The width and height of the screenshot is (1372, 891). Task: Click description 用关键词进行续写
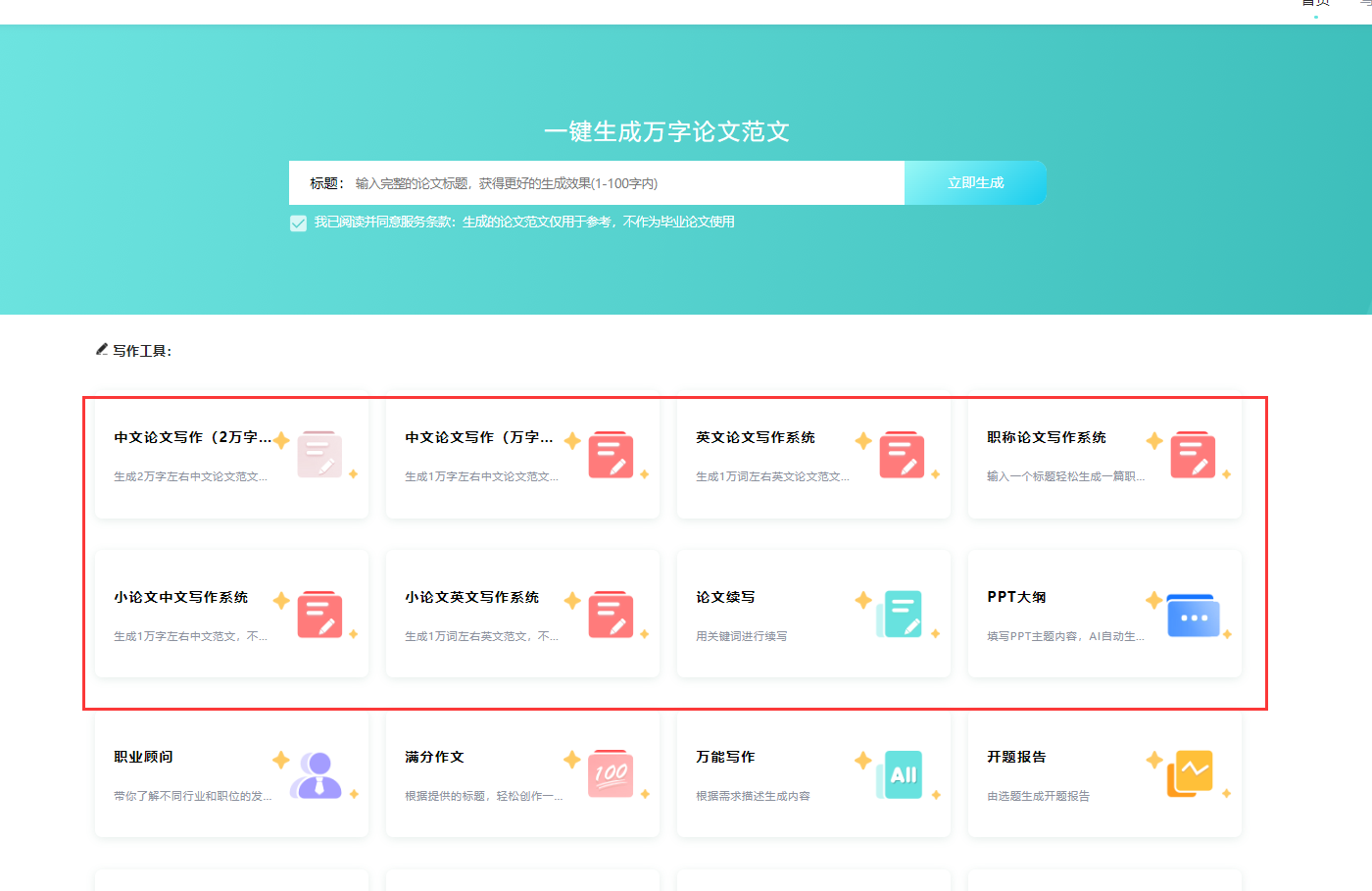click(742, 636)
